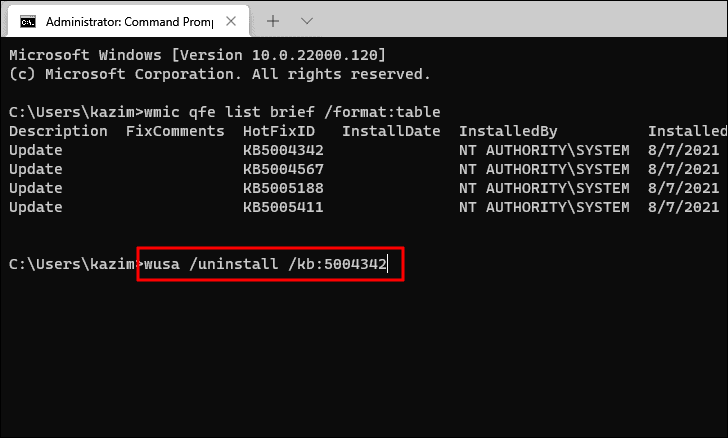Click the second C:\Users\kazim prompt path
Image resolution: width=728 pixels, height=438 pixels.
[72, 264]
